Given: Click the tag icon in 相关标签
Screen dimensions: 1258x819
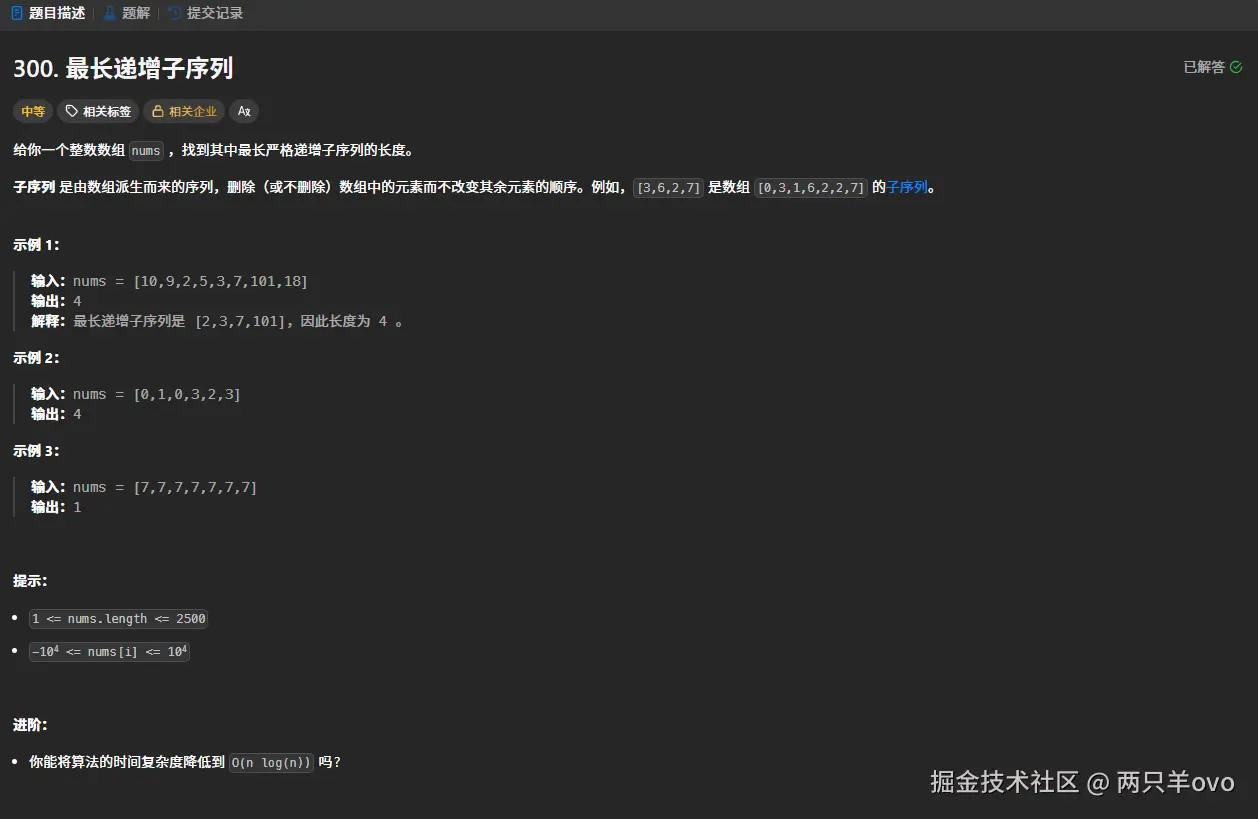Looking at the screenshot, I should click(x=72, y=111).
